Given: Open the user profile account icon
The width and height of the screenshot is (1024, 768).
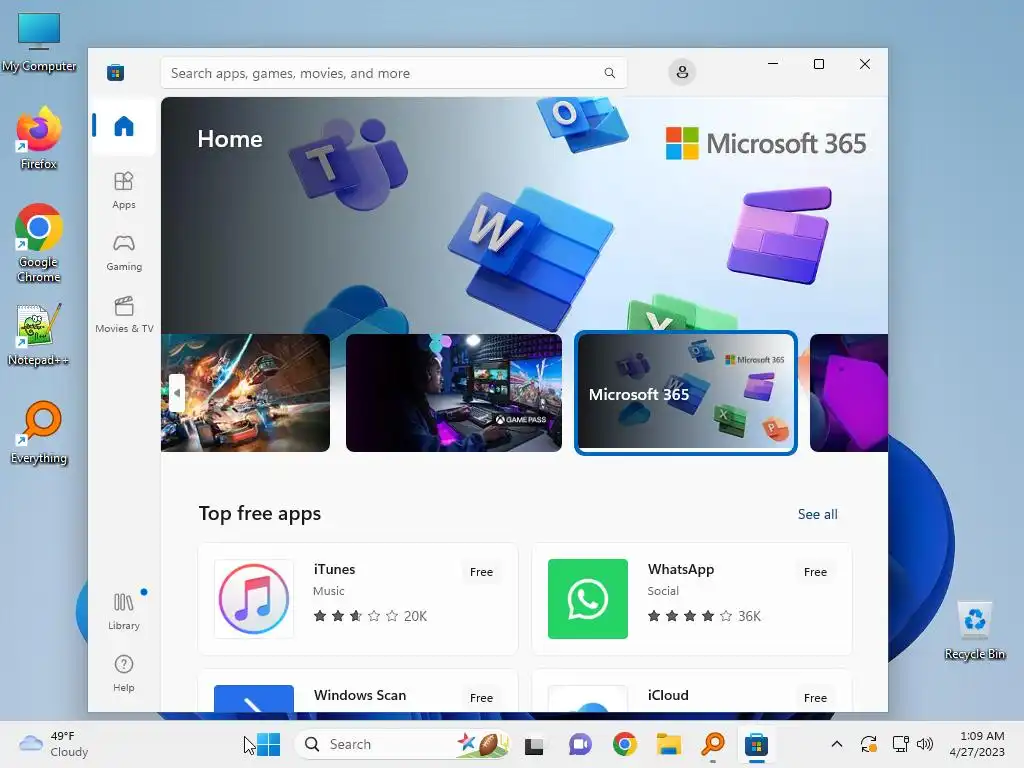Looking at the screenshot, I should pos(682,72).
